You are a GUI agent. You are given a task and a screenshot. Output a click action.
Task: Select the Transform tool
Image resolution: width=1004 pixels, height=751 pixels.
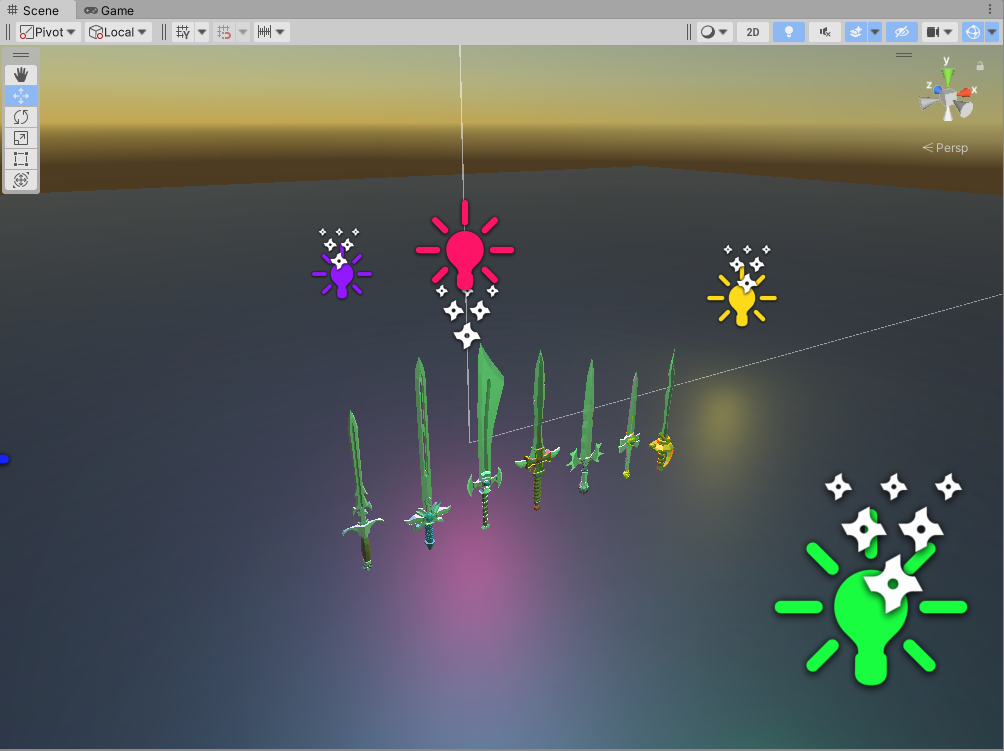(21, 180)
